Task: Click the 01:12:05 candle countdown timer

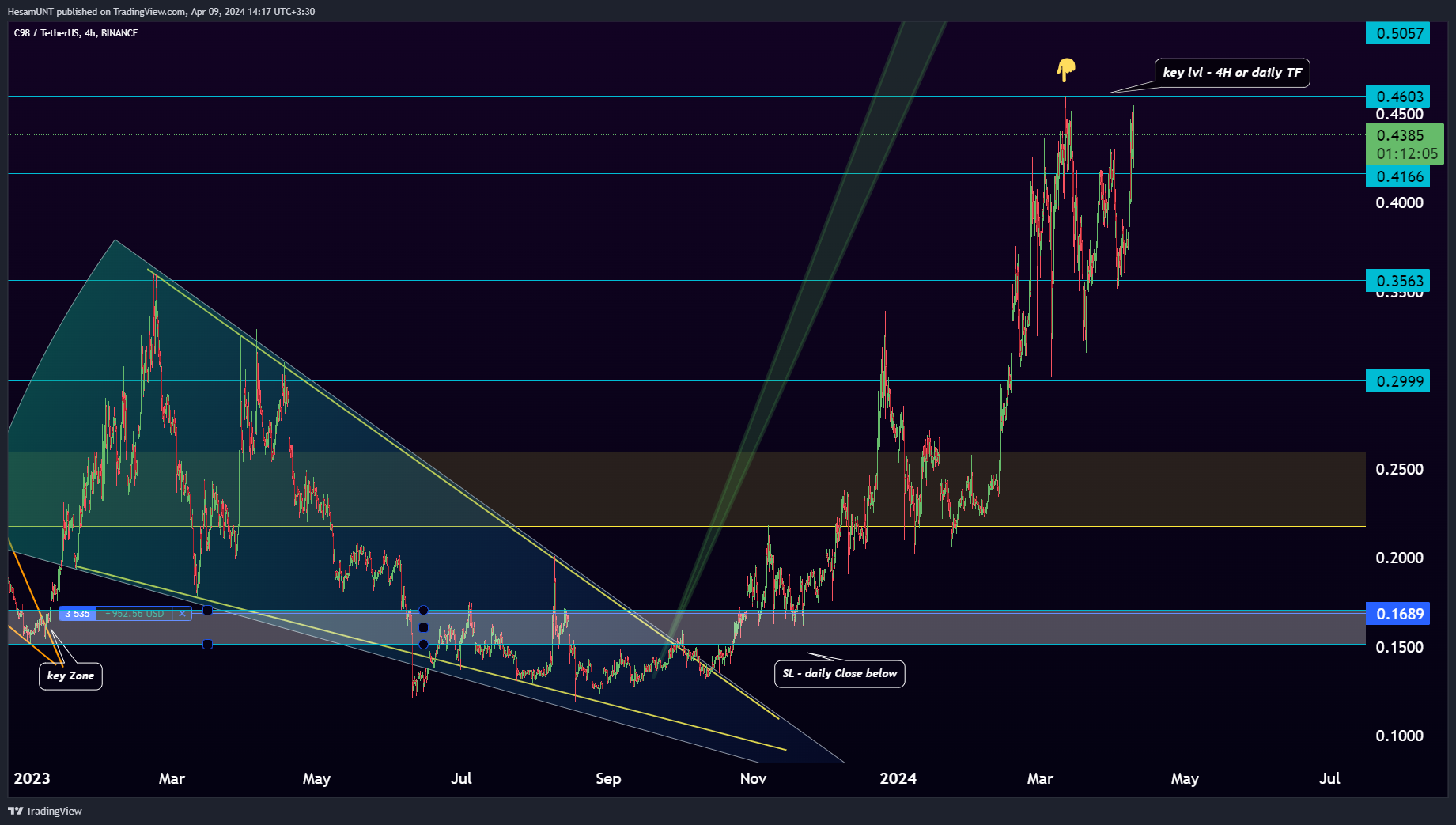Action: [1407, 153]
